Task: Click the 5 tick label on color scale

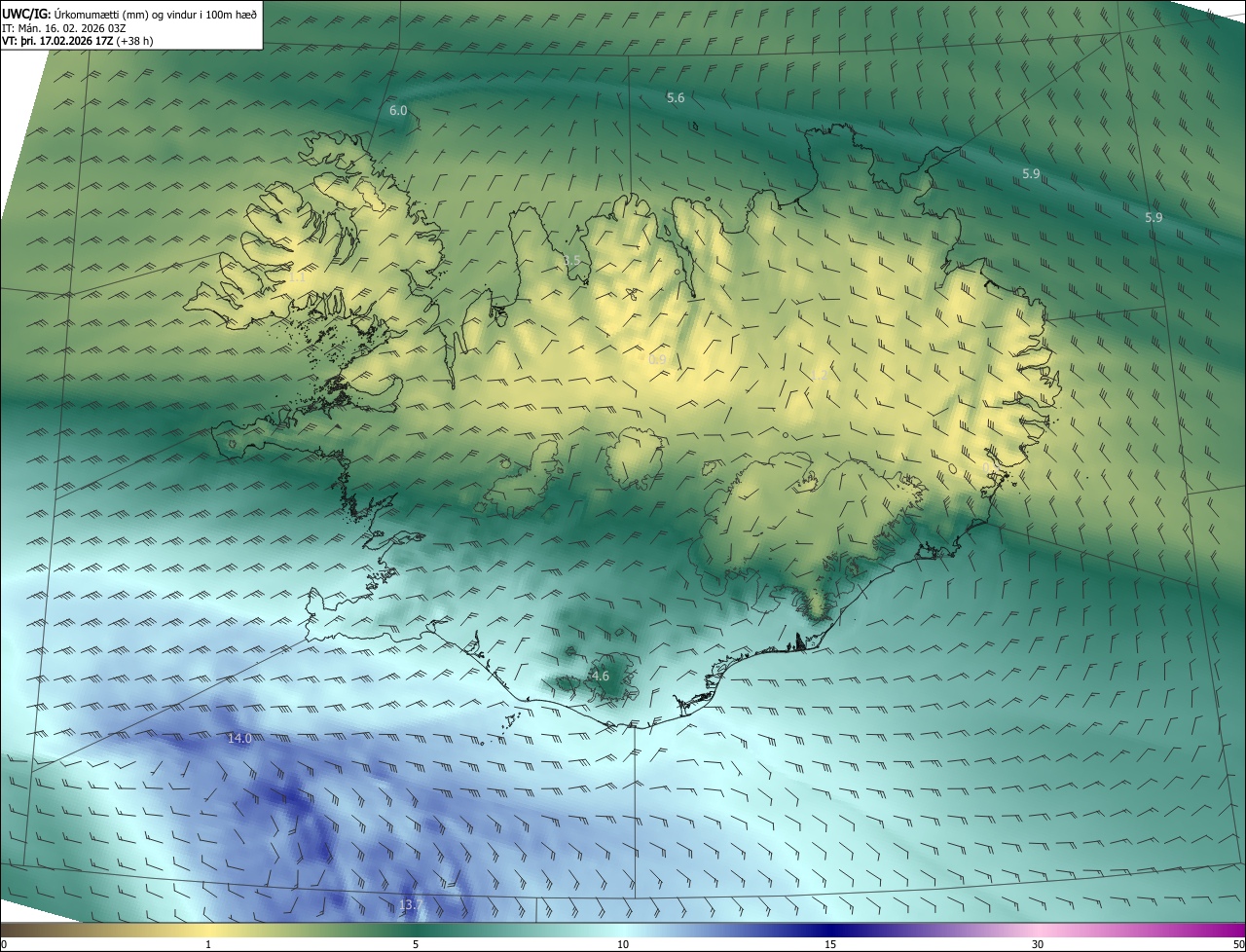Action: click(416, 944)
